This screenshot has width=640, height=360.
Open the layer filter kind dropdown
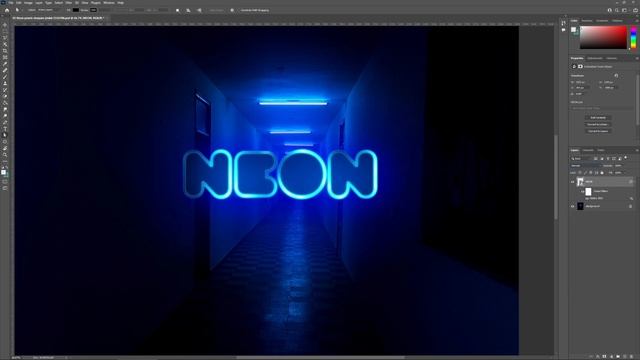(582, 158)
